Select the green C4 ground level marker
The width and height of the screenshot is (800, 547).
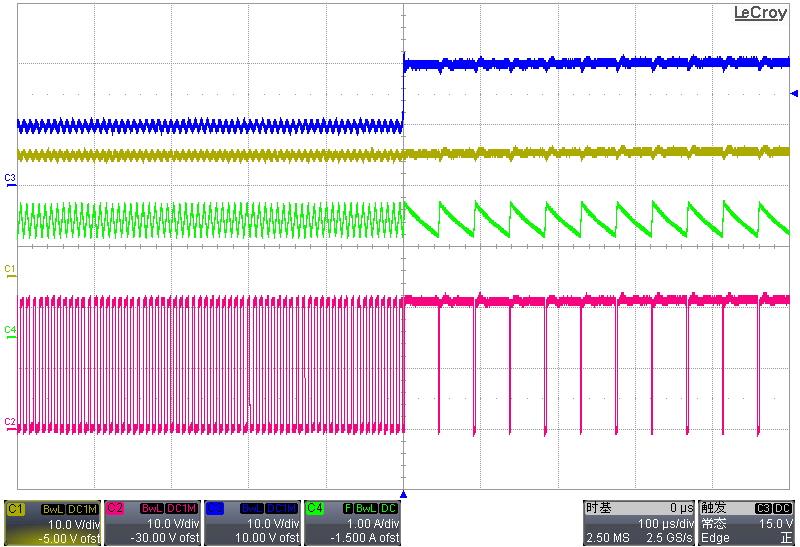[10, 330]
